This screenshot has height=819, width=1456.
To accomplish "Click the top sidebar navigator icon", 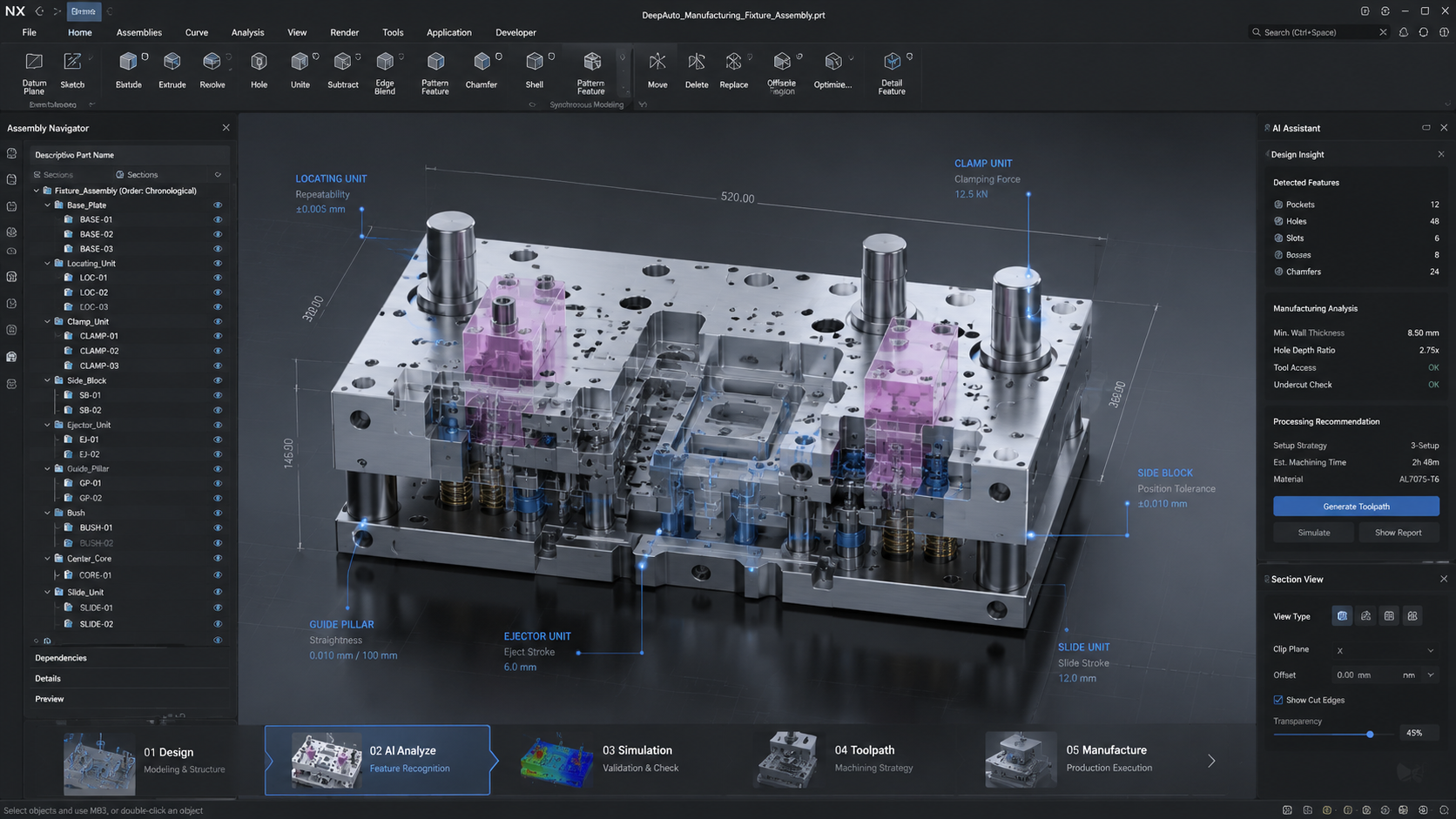I will tap(11, 153).
